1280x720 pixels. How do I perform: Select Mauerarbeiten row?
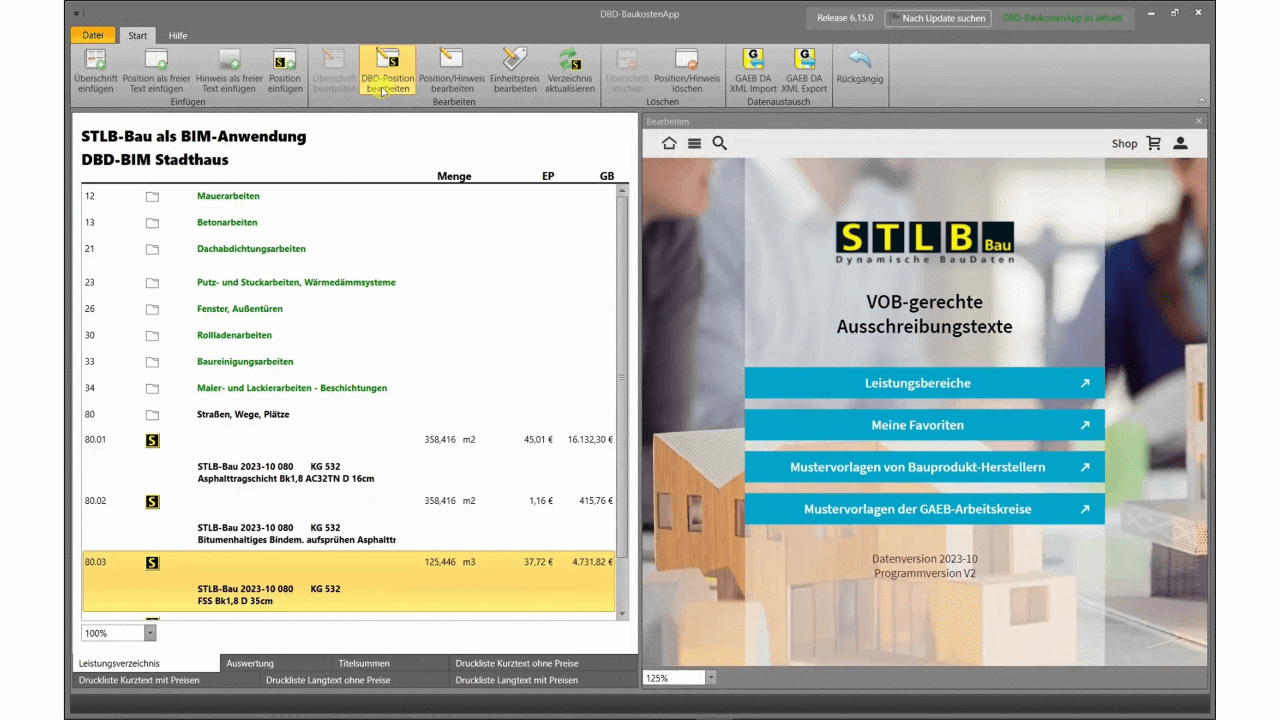(349, 196)
